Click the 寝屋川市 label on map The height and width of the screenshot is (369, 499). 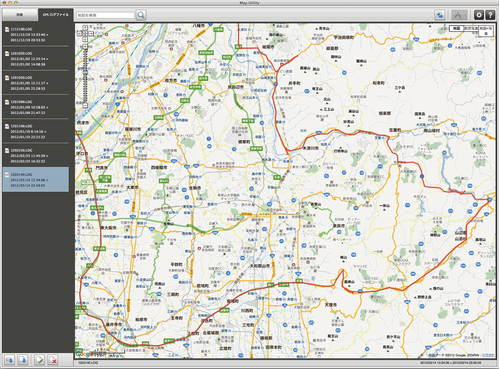pyautogui.click(x=133, y=129)
